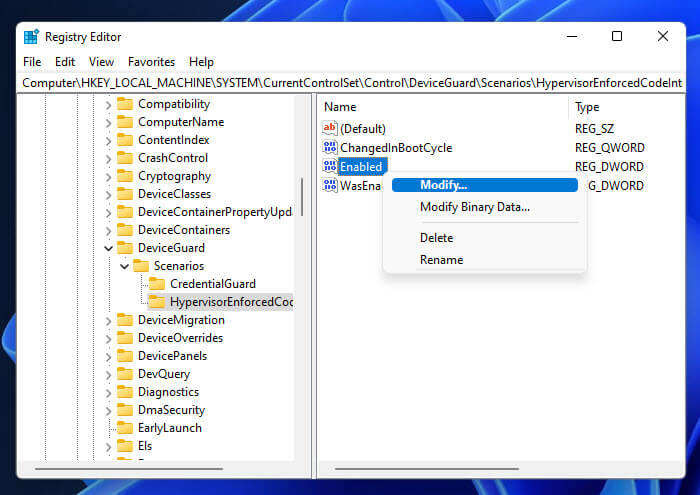Select the DeviceContainerPropertyUpd key name
This screenshot has height=495, width=700.
pos(215,212)
